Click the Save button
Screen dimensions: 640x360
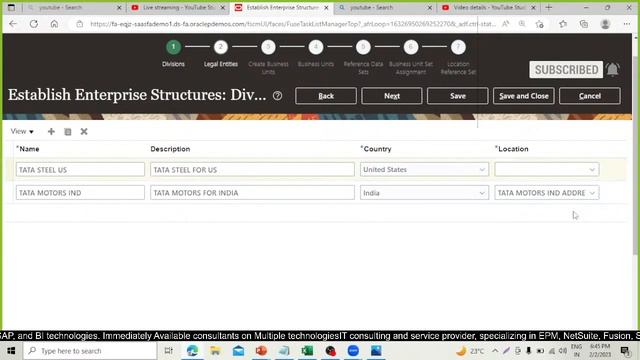pos(458,96)
